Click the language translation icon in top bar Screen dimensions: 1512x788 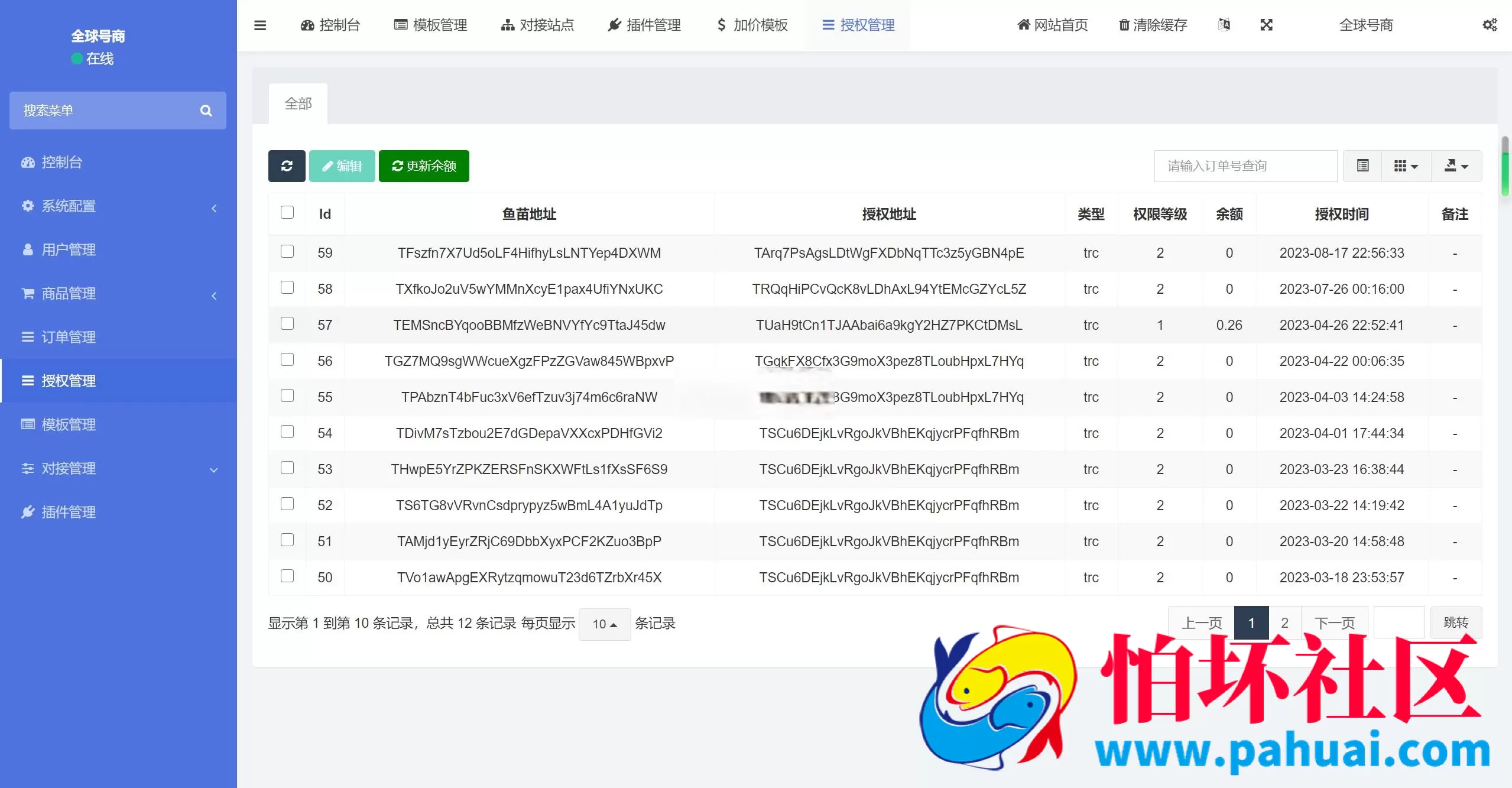coord(1224,25)
